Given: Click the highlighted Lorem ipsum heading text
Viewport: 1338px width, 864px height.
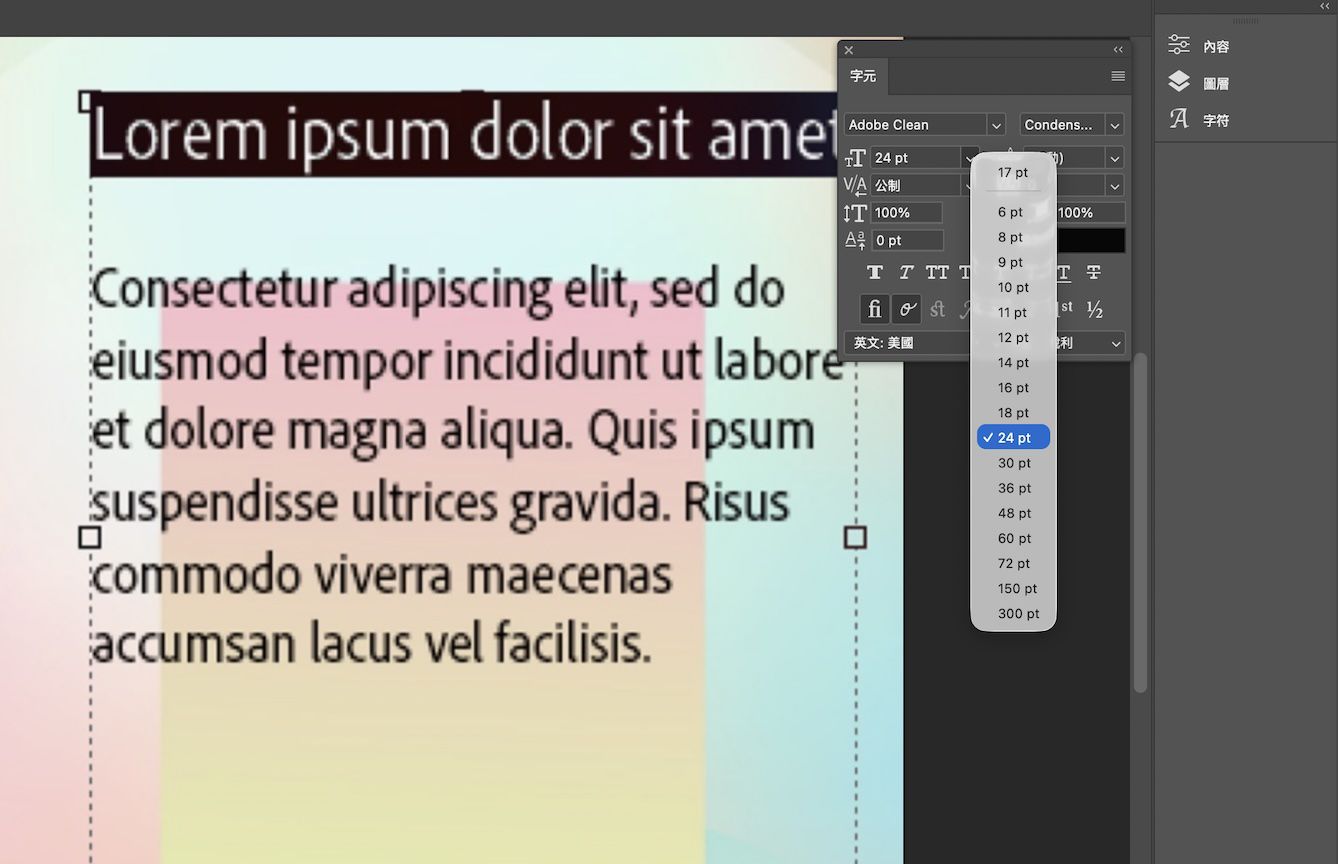Looking at the screenshot, I should pos(465,135).
